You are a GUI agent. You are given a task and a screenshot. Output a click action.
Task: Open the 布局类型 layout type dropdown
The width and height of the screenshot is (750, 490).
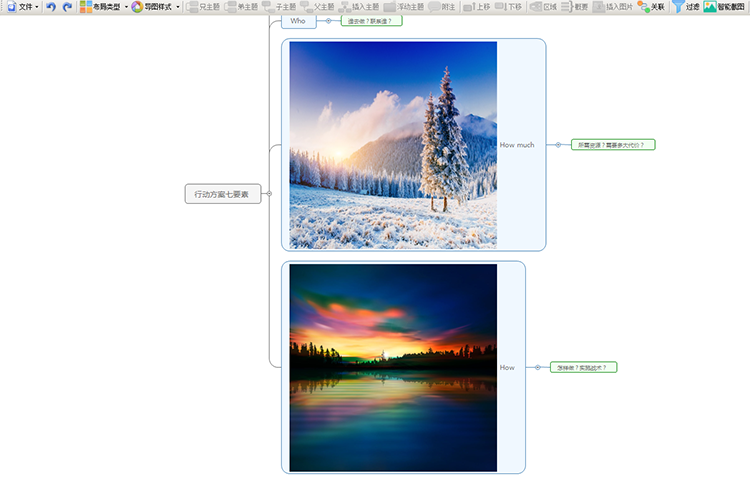pos(104,7)
